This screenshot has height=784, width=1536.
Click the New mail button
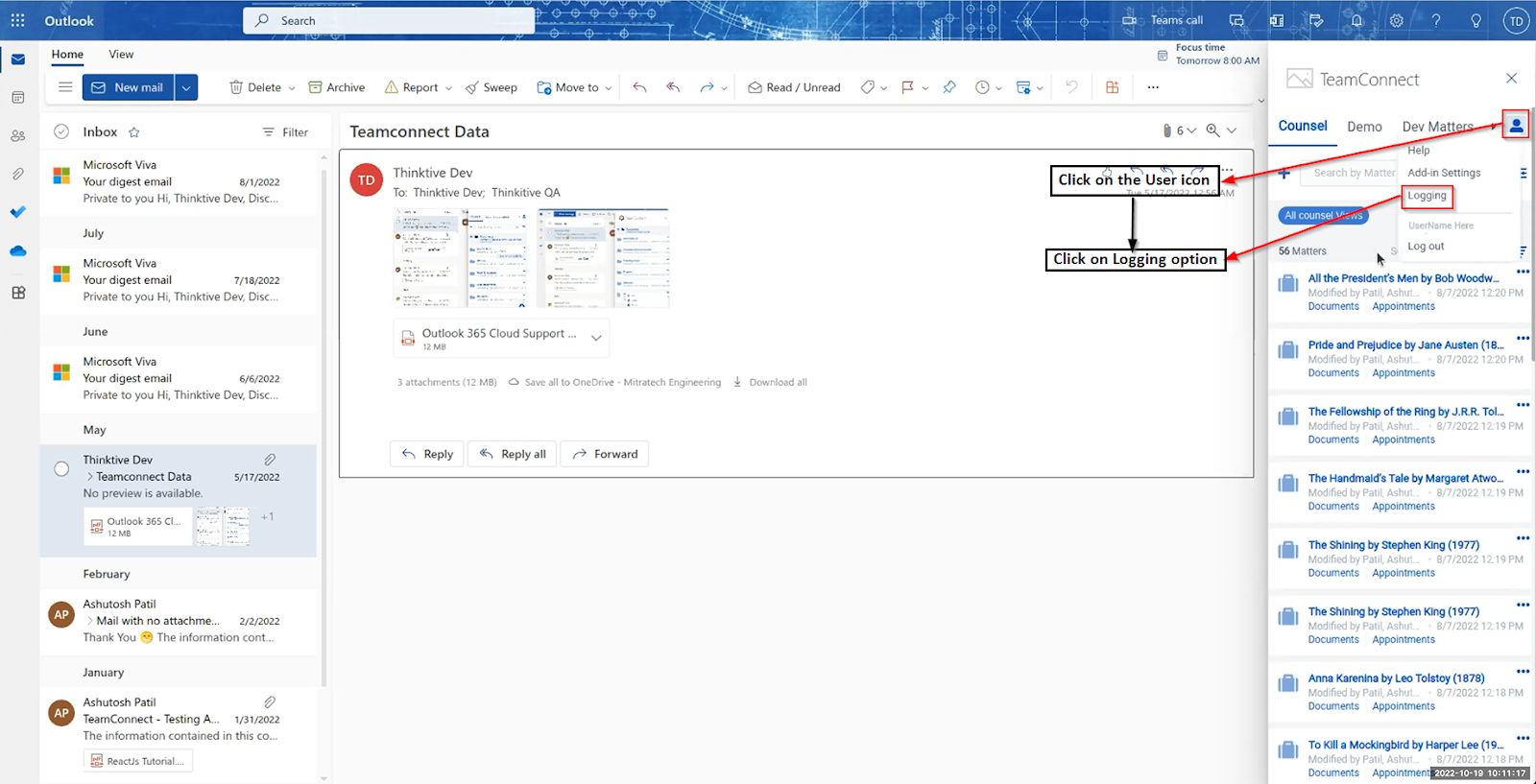(128, 87)
